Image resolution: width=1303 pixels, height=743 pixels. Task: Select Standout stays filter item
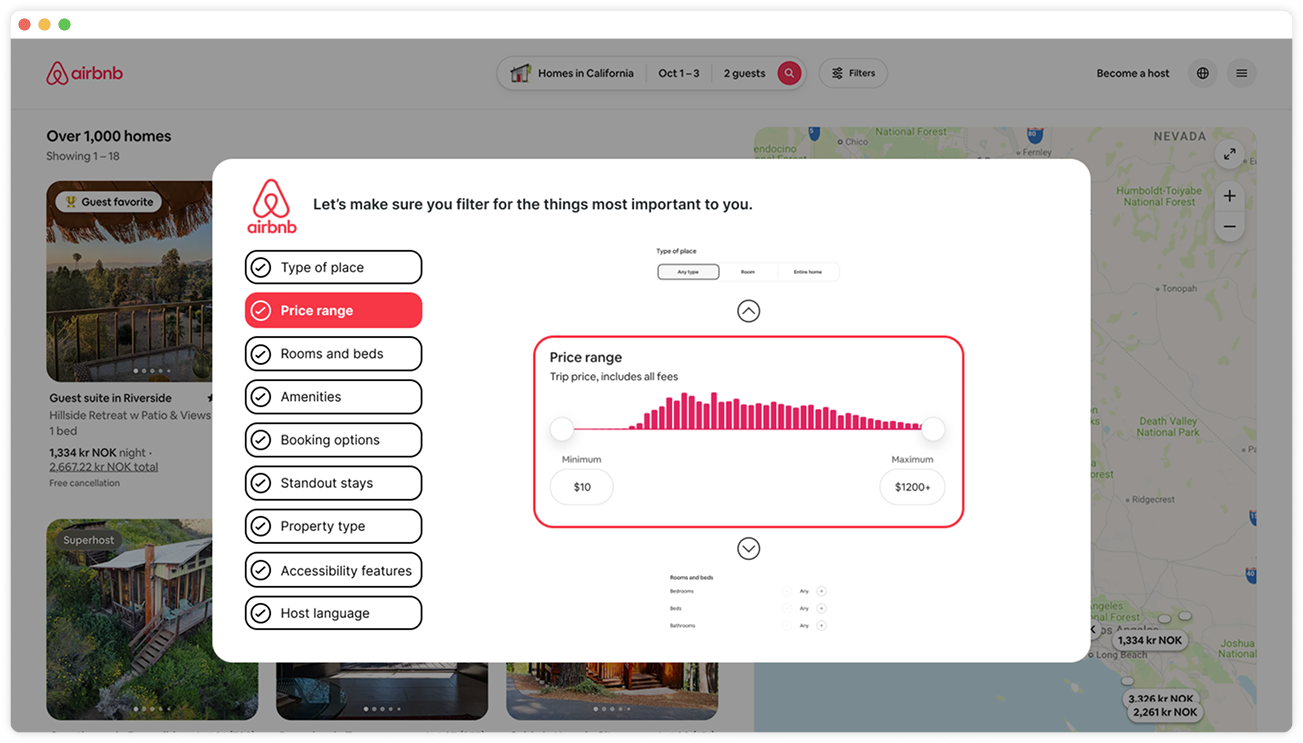click(333, 482)
